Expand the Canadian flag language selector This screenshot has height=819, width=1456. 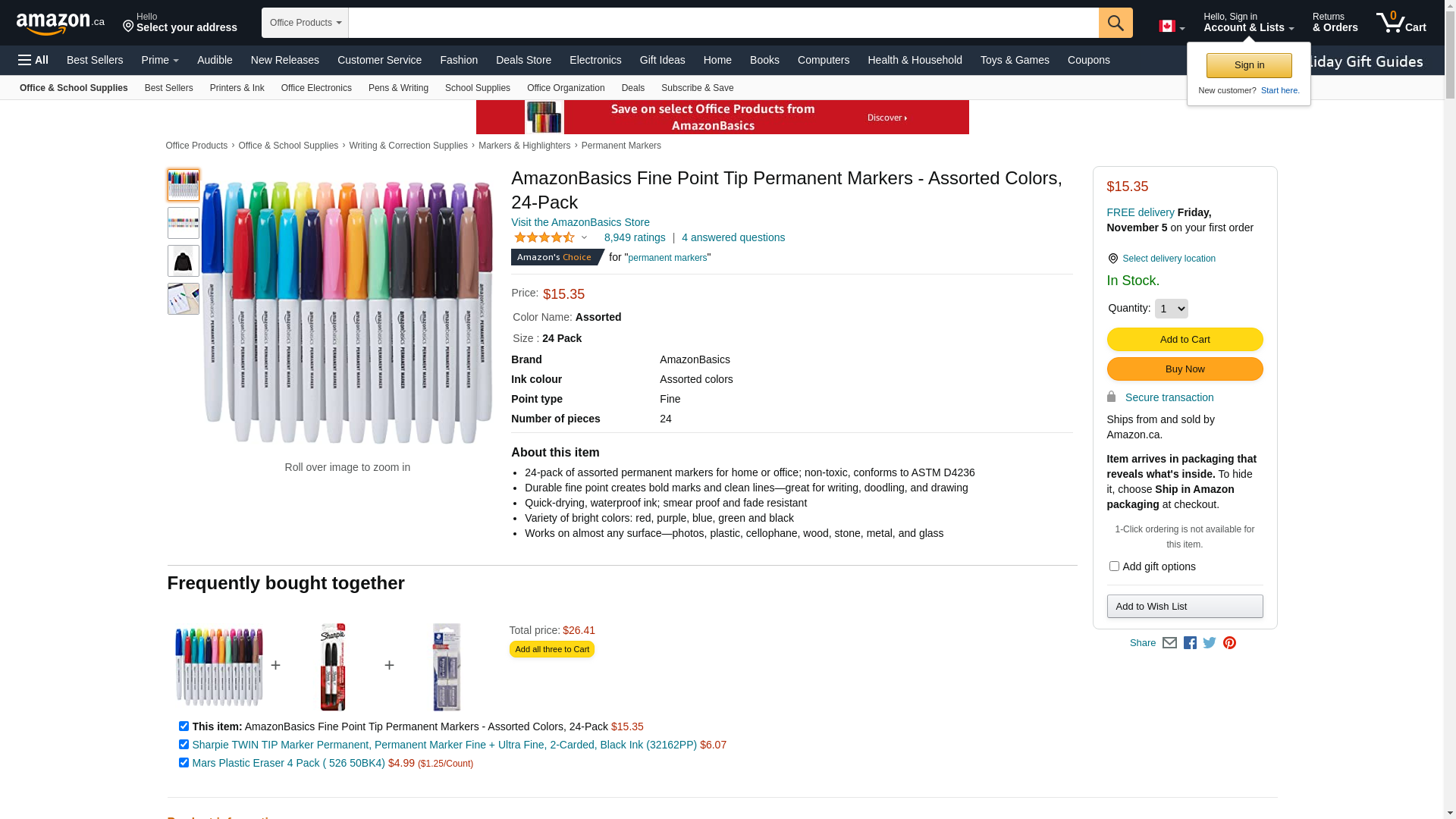(1172, 27)
